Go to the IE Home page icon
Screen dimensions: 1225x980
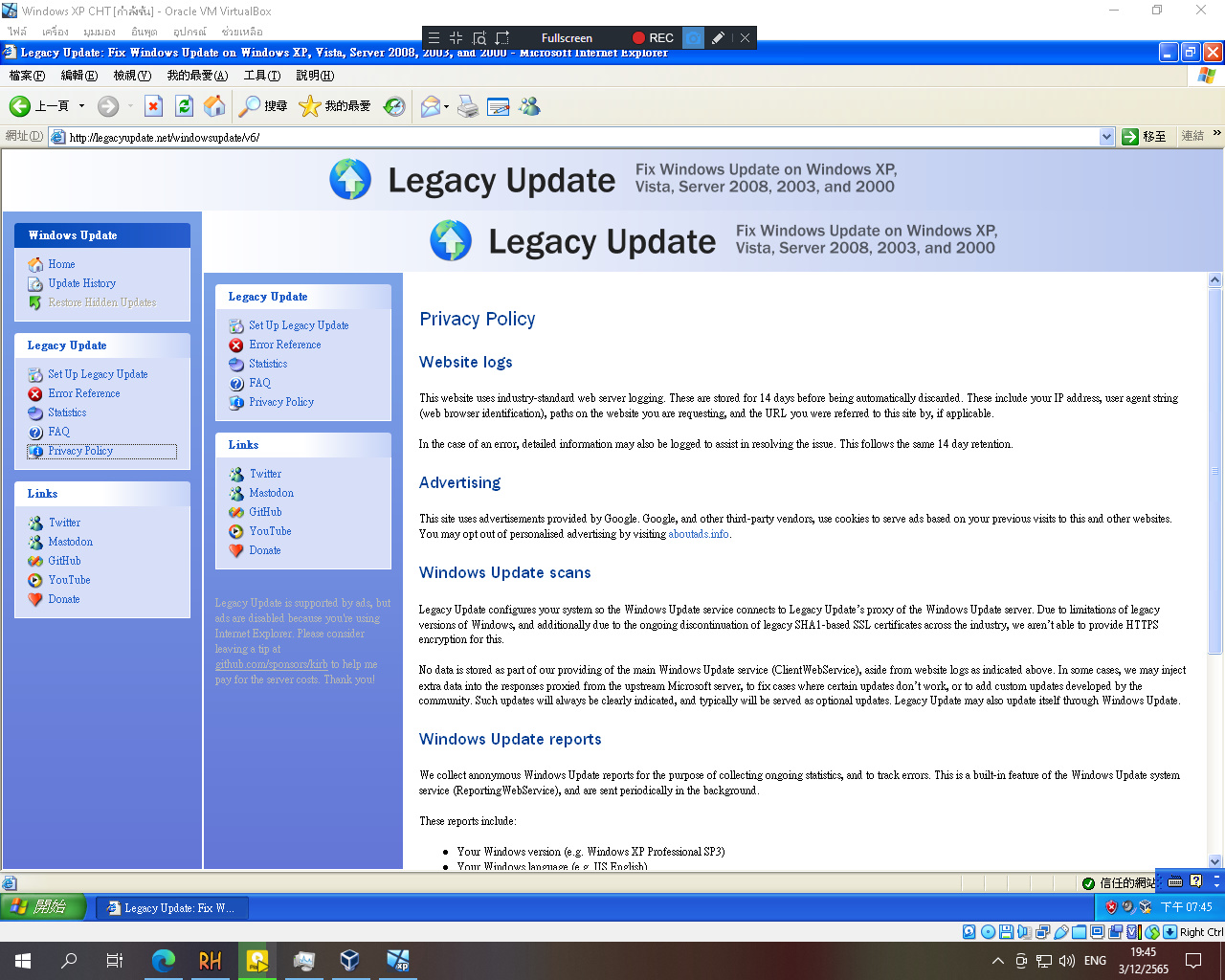pos(215,106)
